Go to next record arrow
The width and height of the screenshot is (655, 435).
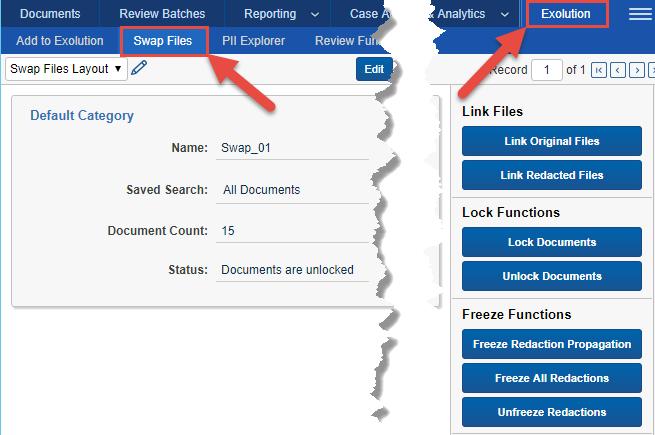pyautogui.click(x=637, y=70)
